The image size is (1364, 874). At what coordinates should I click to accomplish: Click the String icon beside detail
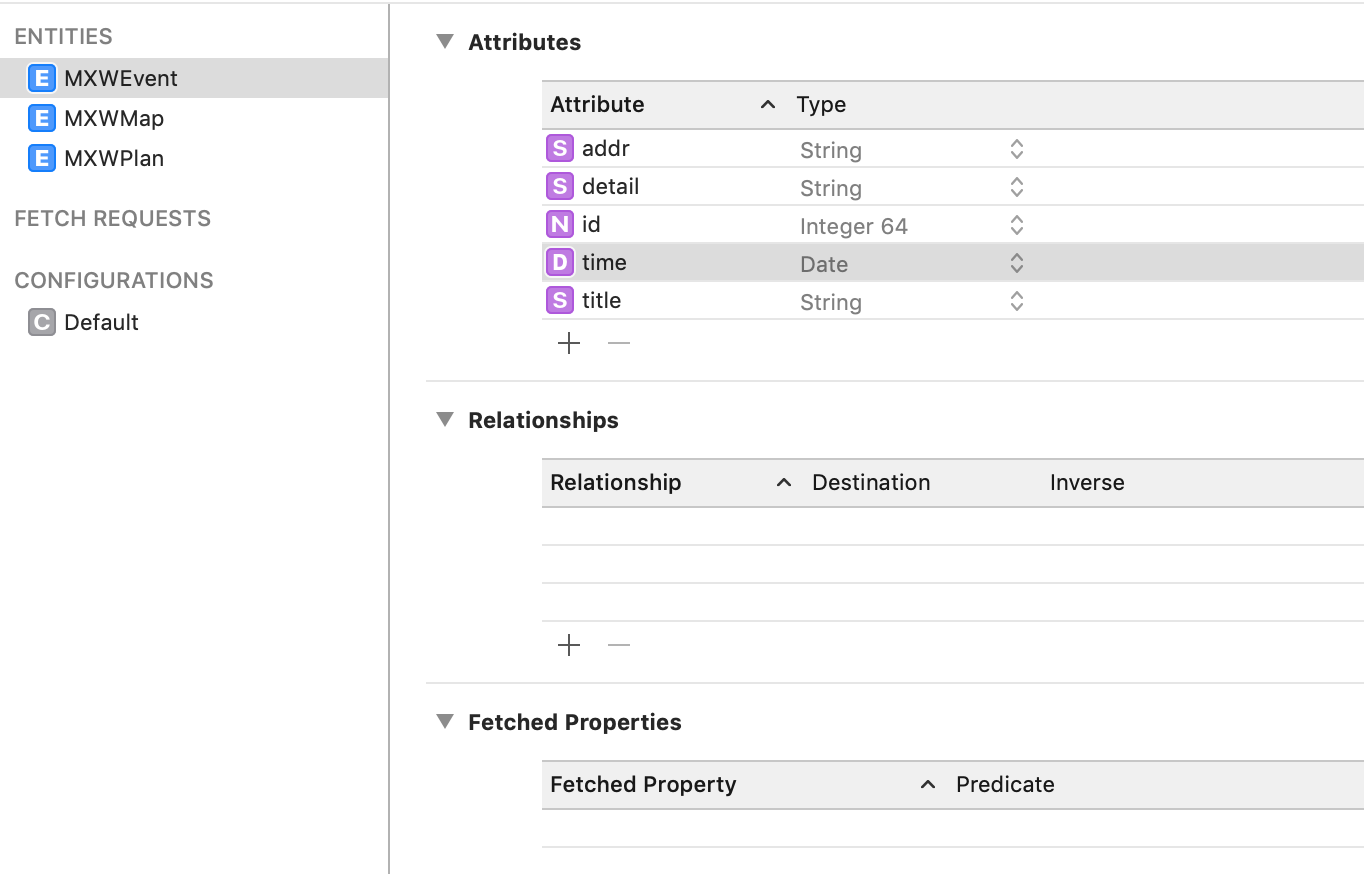coord(560,186)
